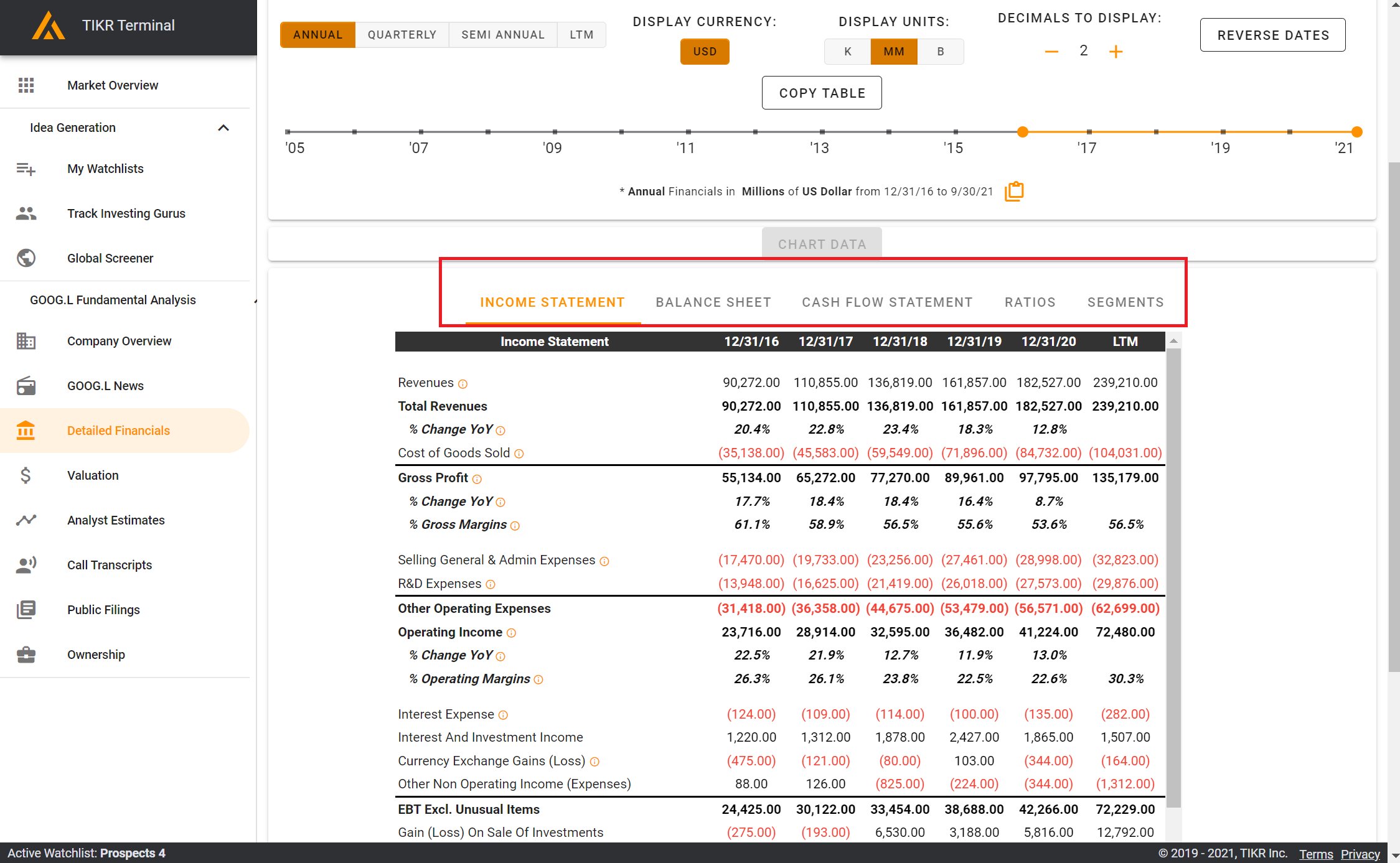Click the info icon for % Operating Margins
The height and width of the screenshot is (863, 1400).
(x=538, y=680)
